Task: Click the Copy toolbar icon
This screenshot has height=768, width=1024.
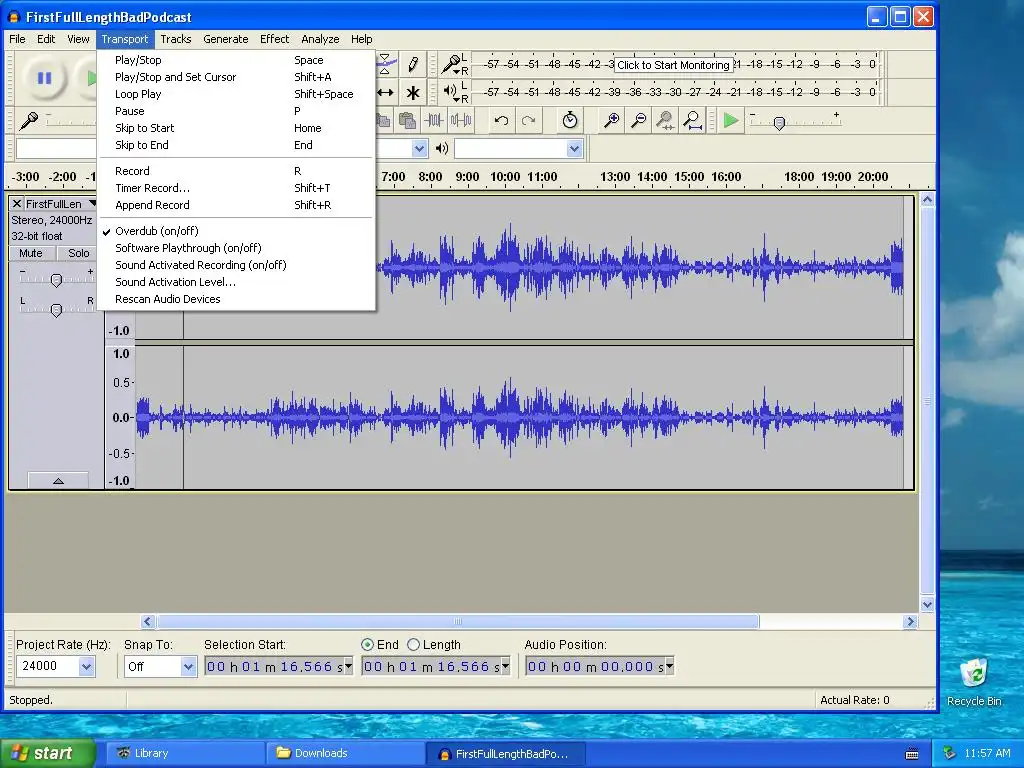Action: pos(384,120)
